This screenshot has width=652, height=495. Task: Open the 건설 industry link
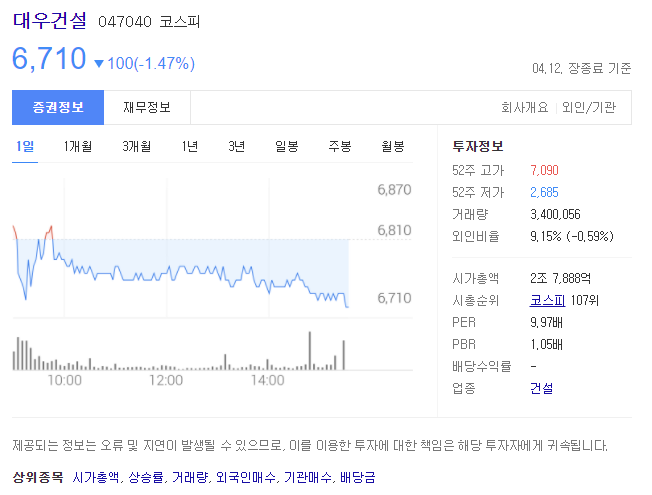coord(541,389)
